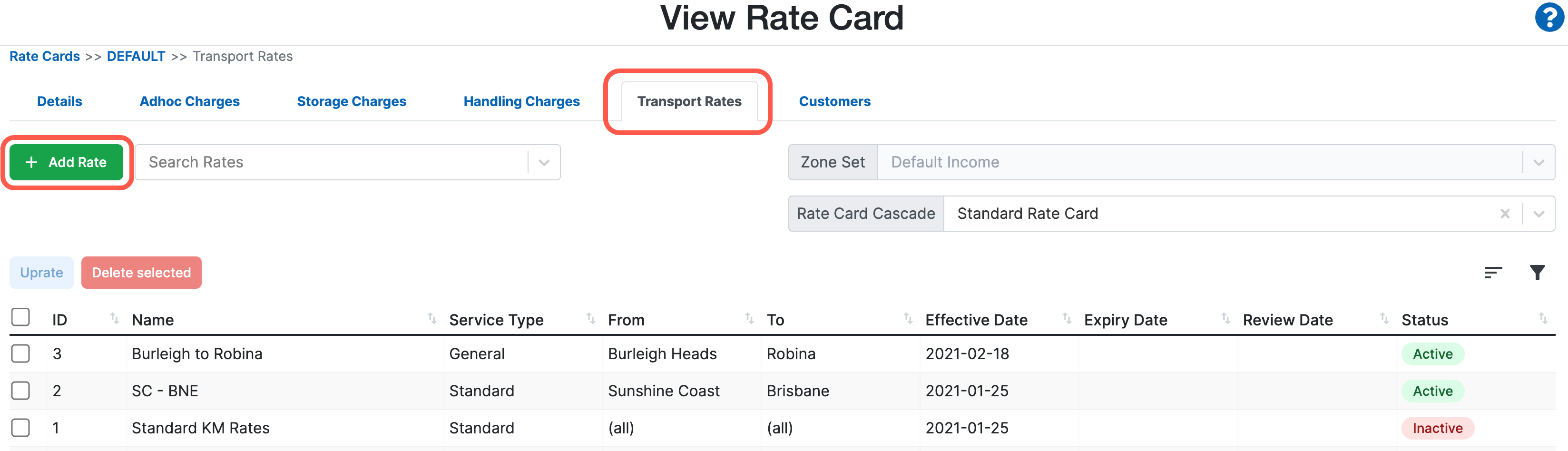The image size is (1568, 451).
Task: Toggle the select-all checkbox in header
Action: pyautogui.click(x=21, y=317)
